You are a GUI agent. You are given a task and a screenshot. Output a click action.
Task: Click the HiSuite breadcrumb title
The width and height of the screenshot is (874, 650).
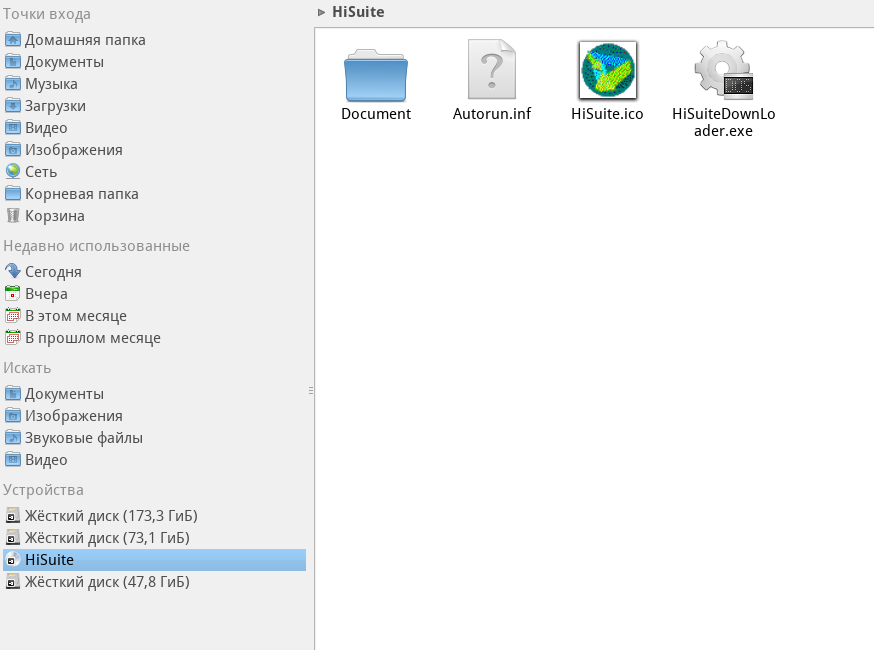358,12
